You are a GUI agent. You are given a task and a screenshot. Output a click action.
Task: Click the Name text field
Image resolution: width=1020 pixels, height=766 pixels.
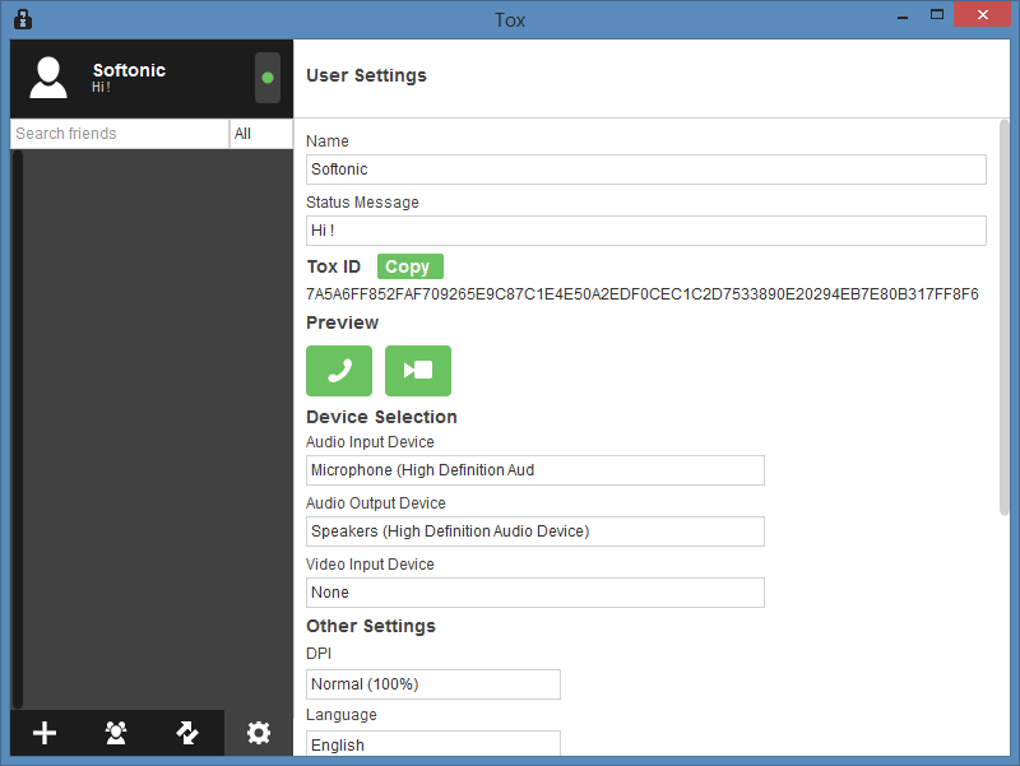coord(646,169)
